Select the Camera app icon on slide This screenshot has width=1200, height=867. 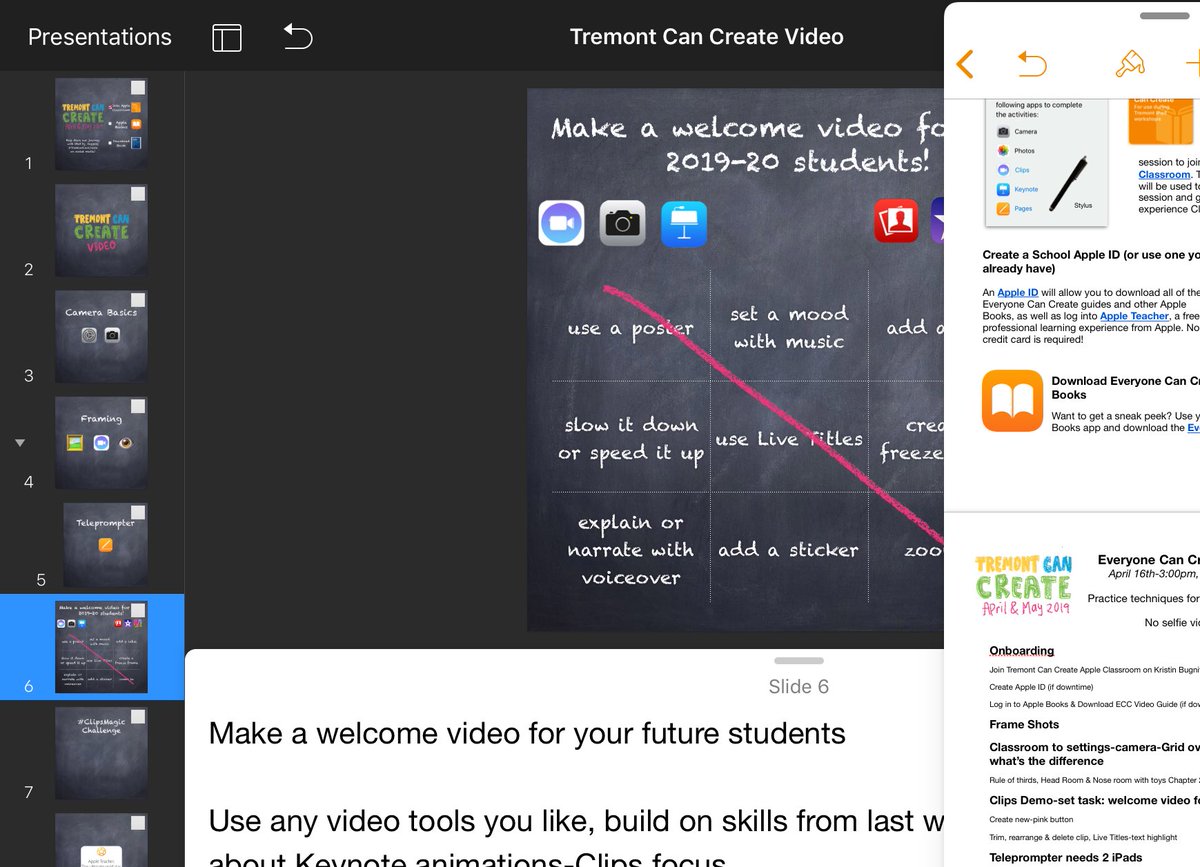[x=622, y=223]
